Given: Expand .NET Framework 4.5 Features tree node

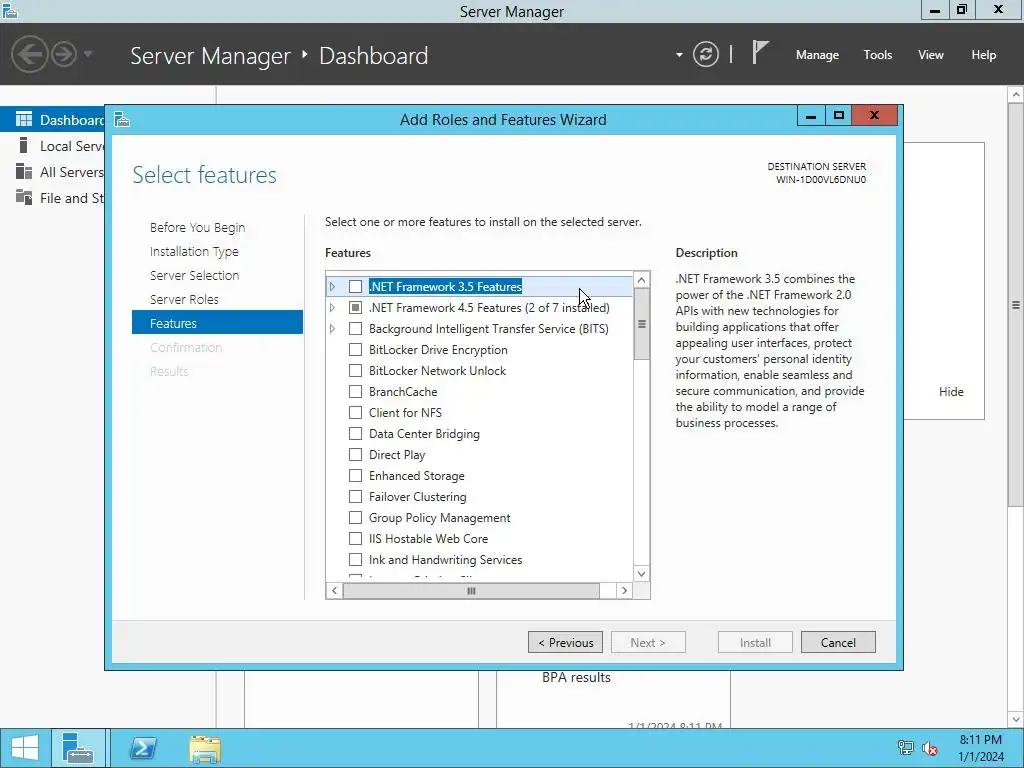Looking at the screenshot, I should (332, 307).
